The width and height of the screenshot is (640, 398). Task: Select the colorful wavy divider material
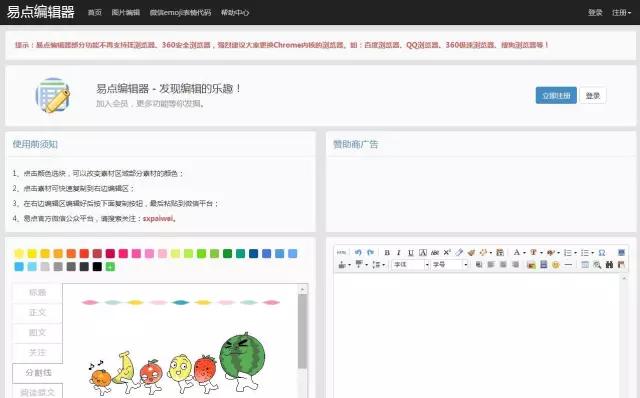[180, 302]
